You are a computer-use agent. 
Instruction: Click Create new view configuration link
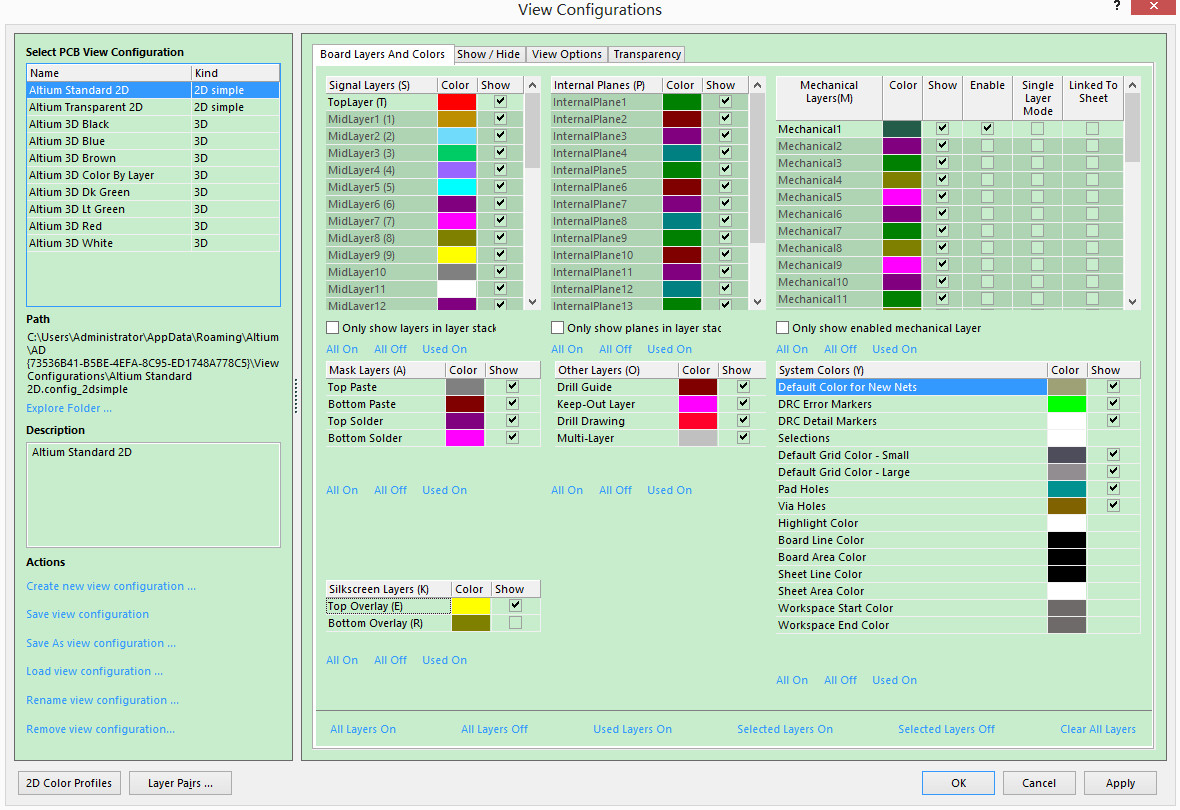111,586
